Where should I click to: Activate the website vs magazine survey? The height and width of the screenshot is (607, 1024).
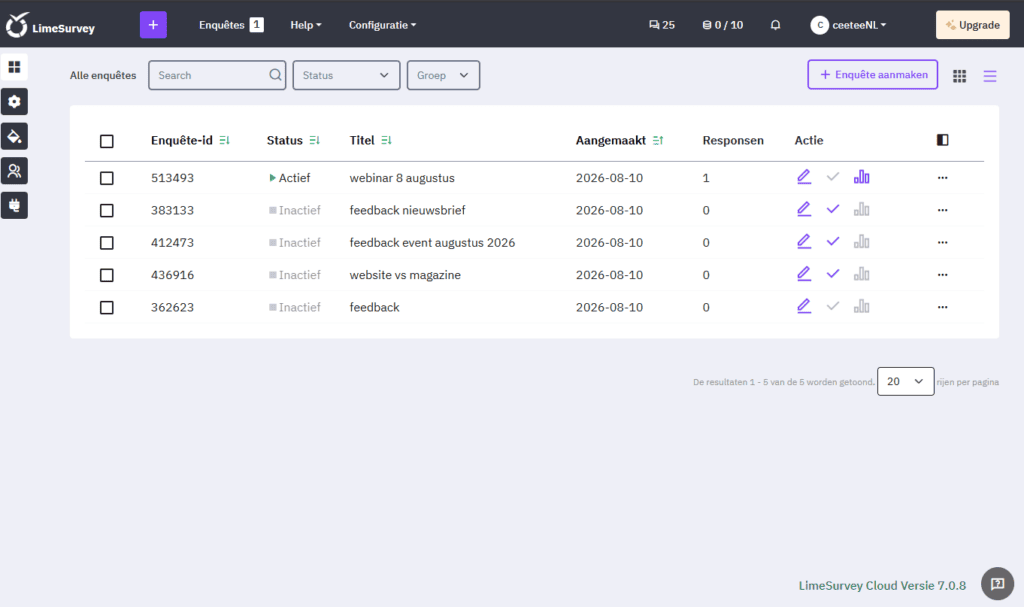coord(833,274)
